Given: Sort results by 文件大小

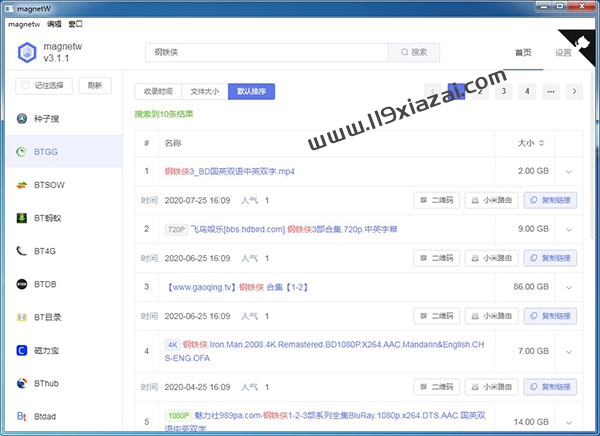Looking at the screenshot, I should coord(205,91).
